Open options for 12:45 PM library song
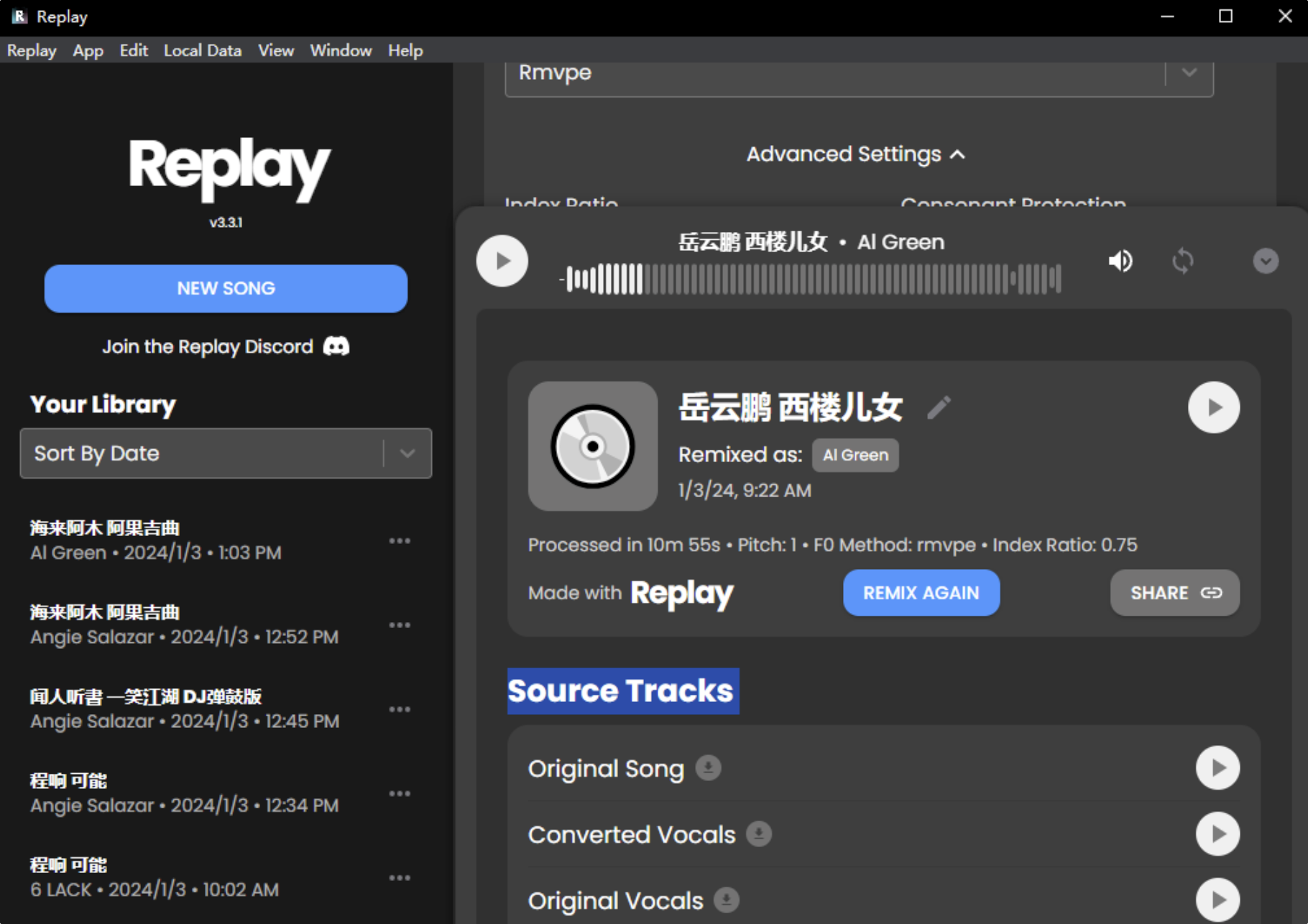 (400, 708)
